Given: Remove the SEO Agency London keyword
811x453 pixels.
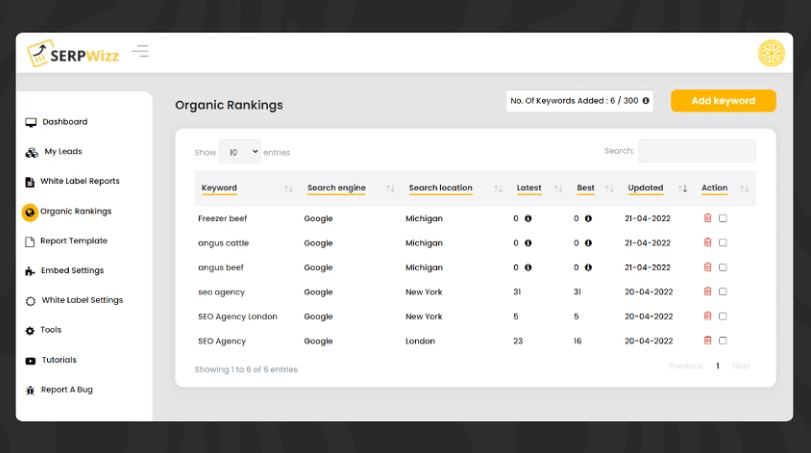Looking at the screenshot, I should [x=708, y=316].
